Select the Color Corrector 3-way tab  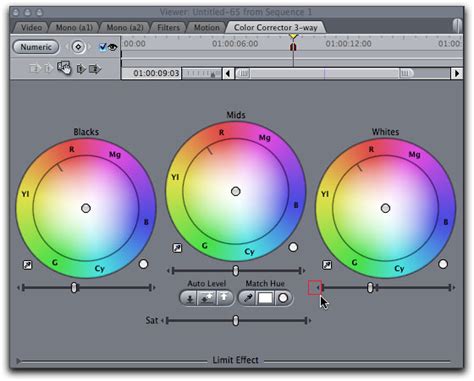276,28
